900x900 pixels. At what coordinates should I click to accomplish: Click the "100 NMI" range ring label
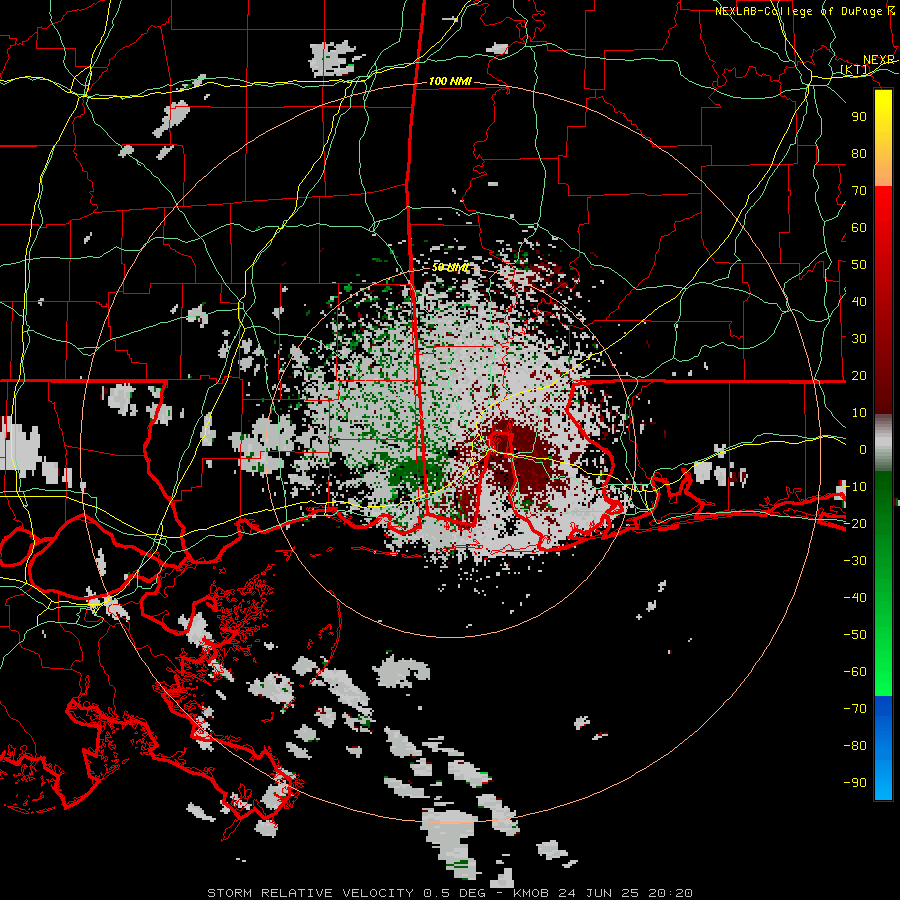[450, 82]
